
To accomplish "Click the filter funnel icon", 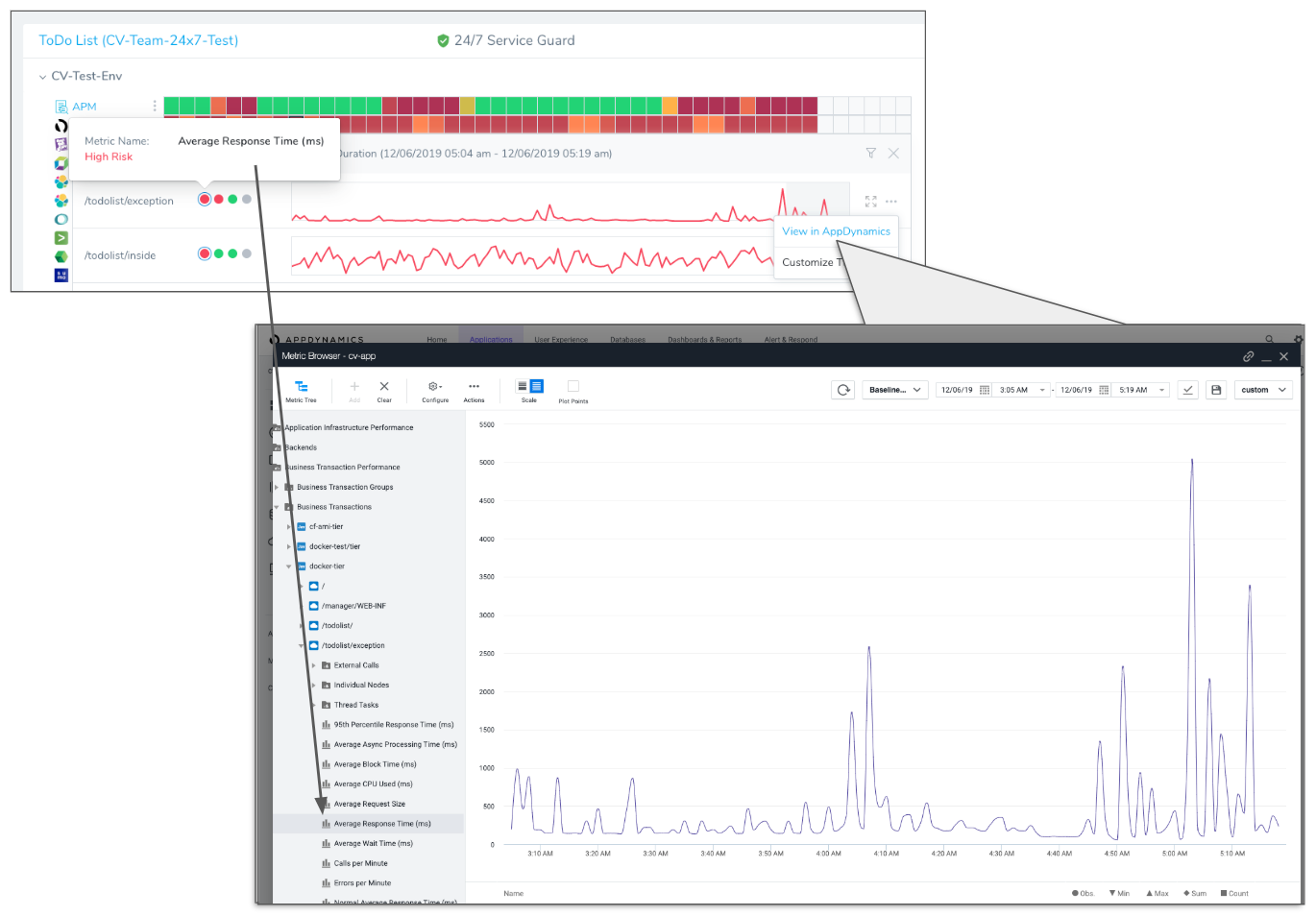I will coord(871,154).
